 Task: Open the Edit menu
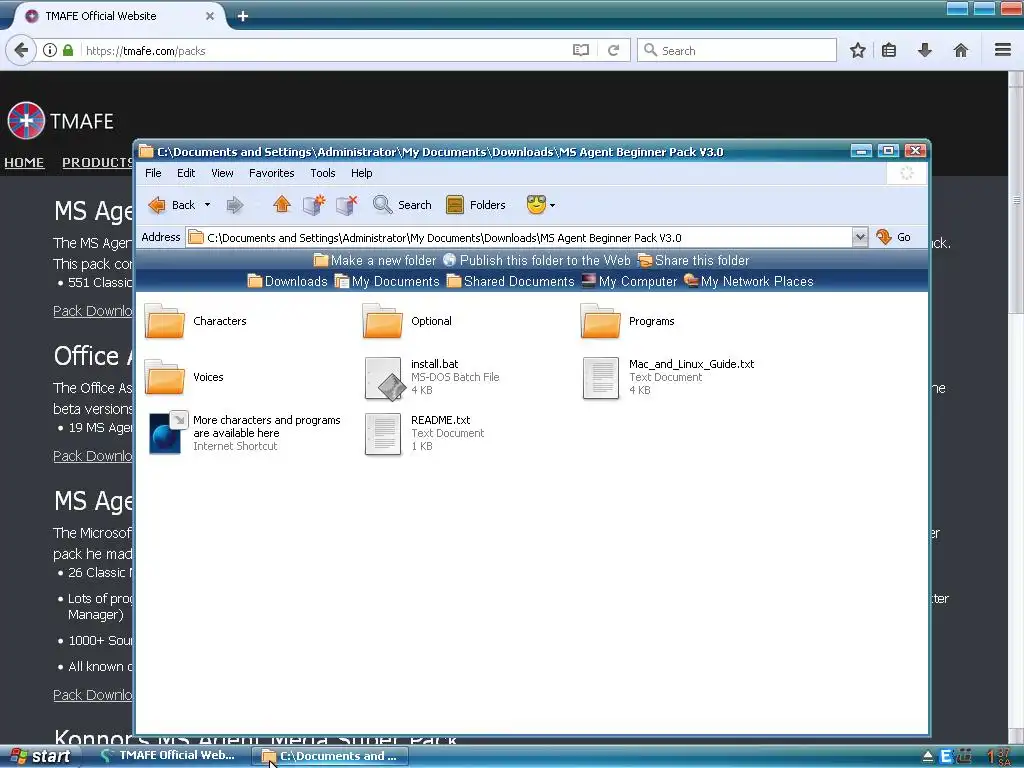[186, 173]
